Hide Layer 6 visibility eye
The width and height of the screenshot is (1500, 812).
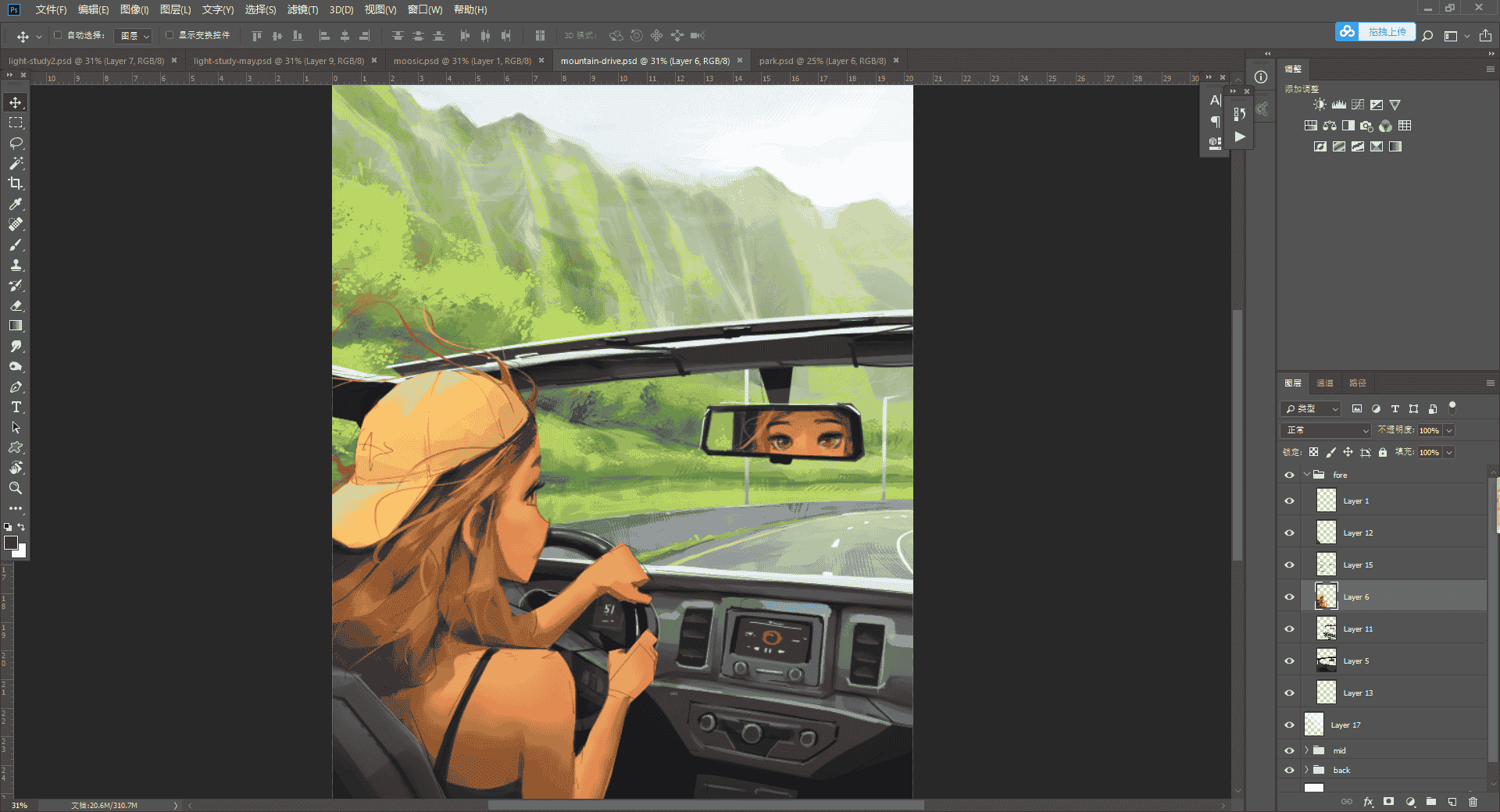(1289, 597)
